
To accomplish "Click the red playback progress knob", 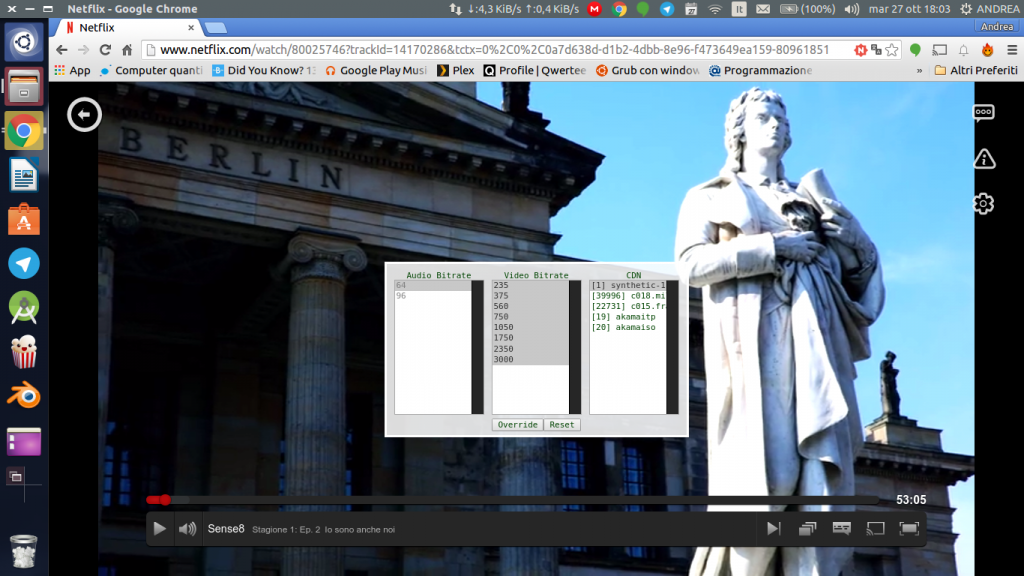I will point(165,500).
